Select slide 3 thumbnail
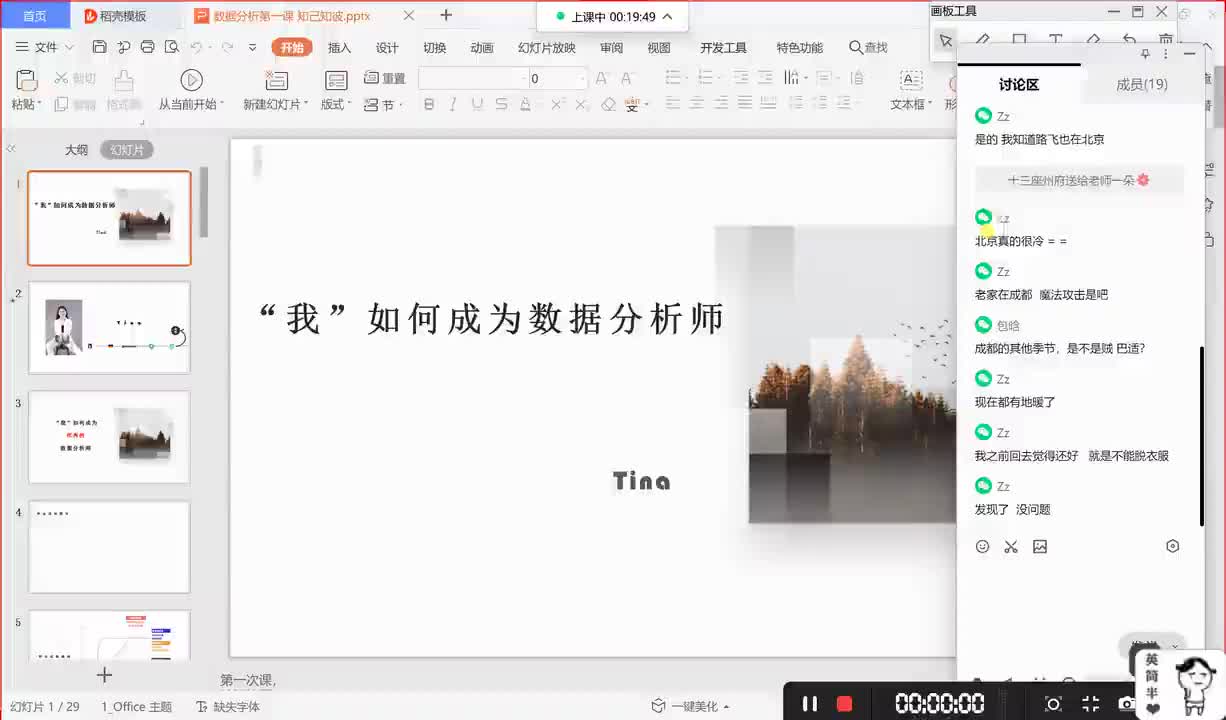The width and height of the screenshot is (1226, 720). click(x=109, y=437)
